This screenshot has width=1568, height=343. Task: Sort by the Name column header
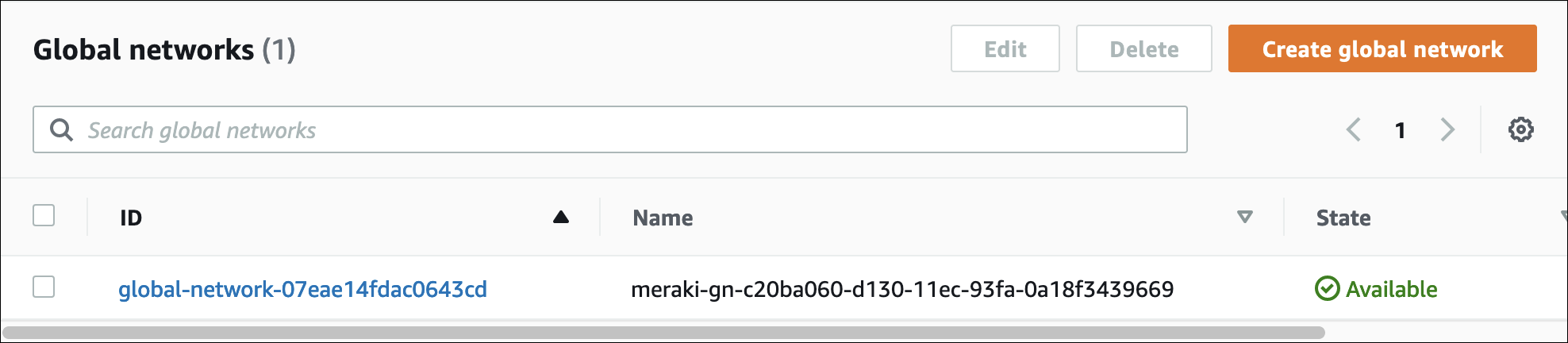point(663,218)
